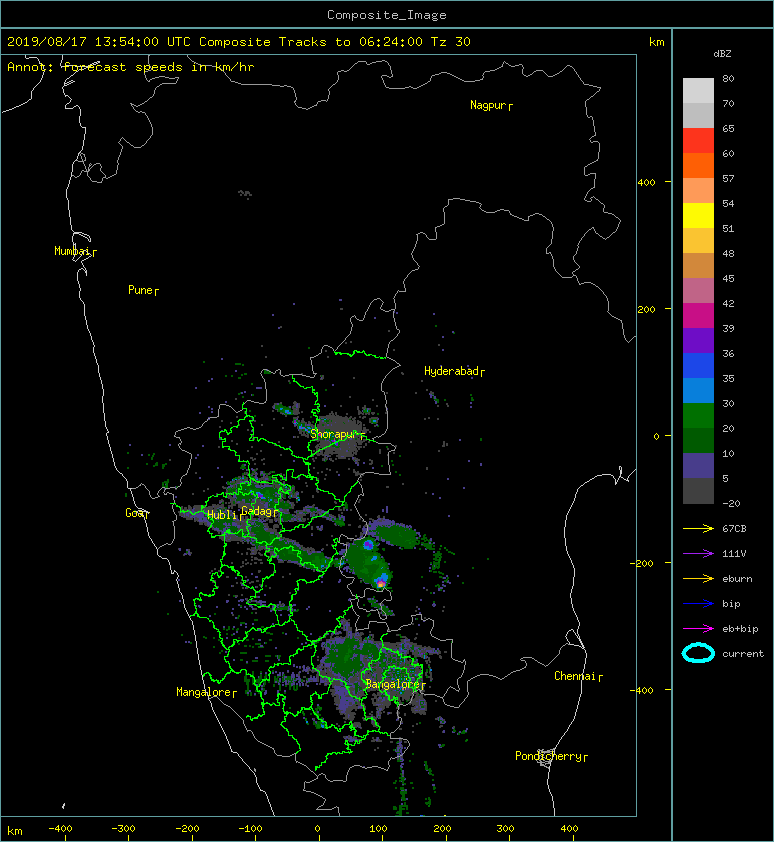Click the yellow 67CB arrow legend icon
The width and height of the screenshot is (774, 842).
698,528
